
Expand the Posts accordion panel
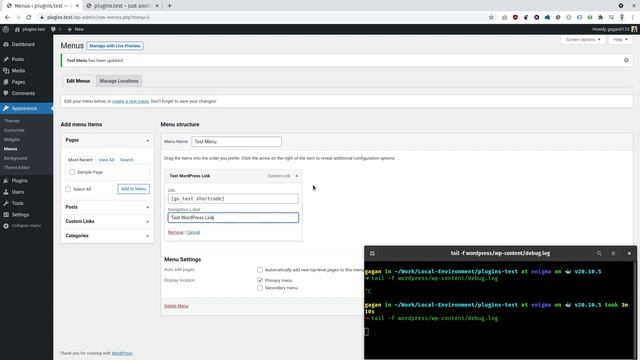pyautogui.click(x=107, y=207)
